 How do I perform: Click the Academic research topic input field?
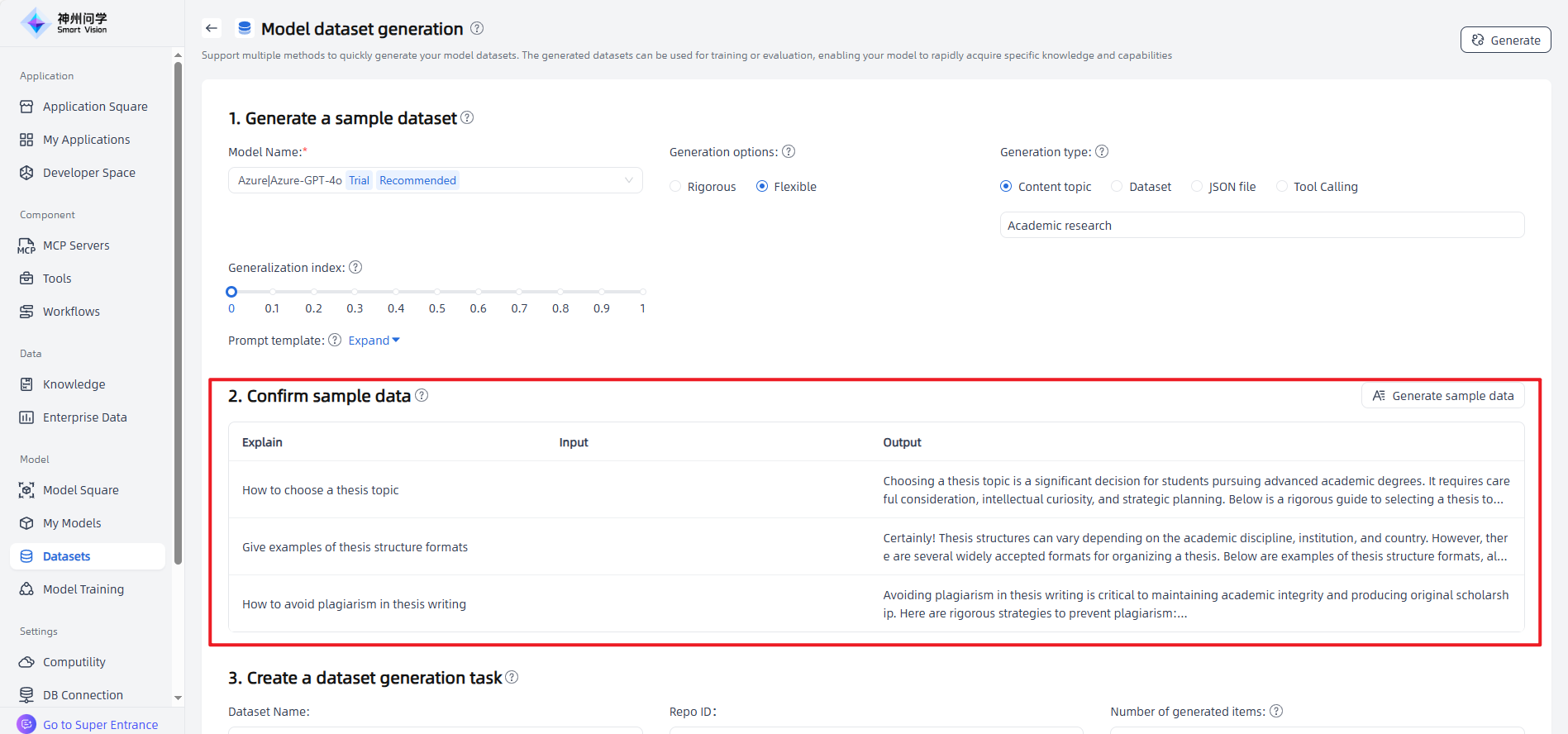[x=1261, y=226]
